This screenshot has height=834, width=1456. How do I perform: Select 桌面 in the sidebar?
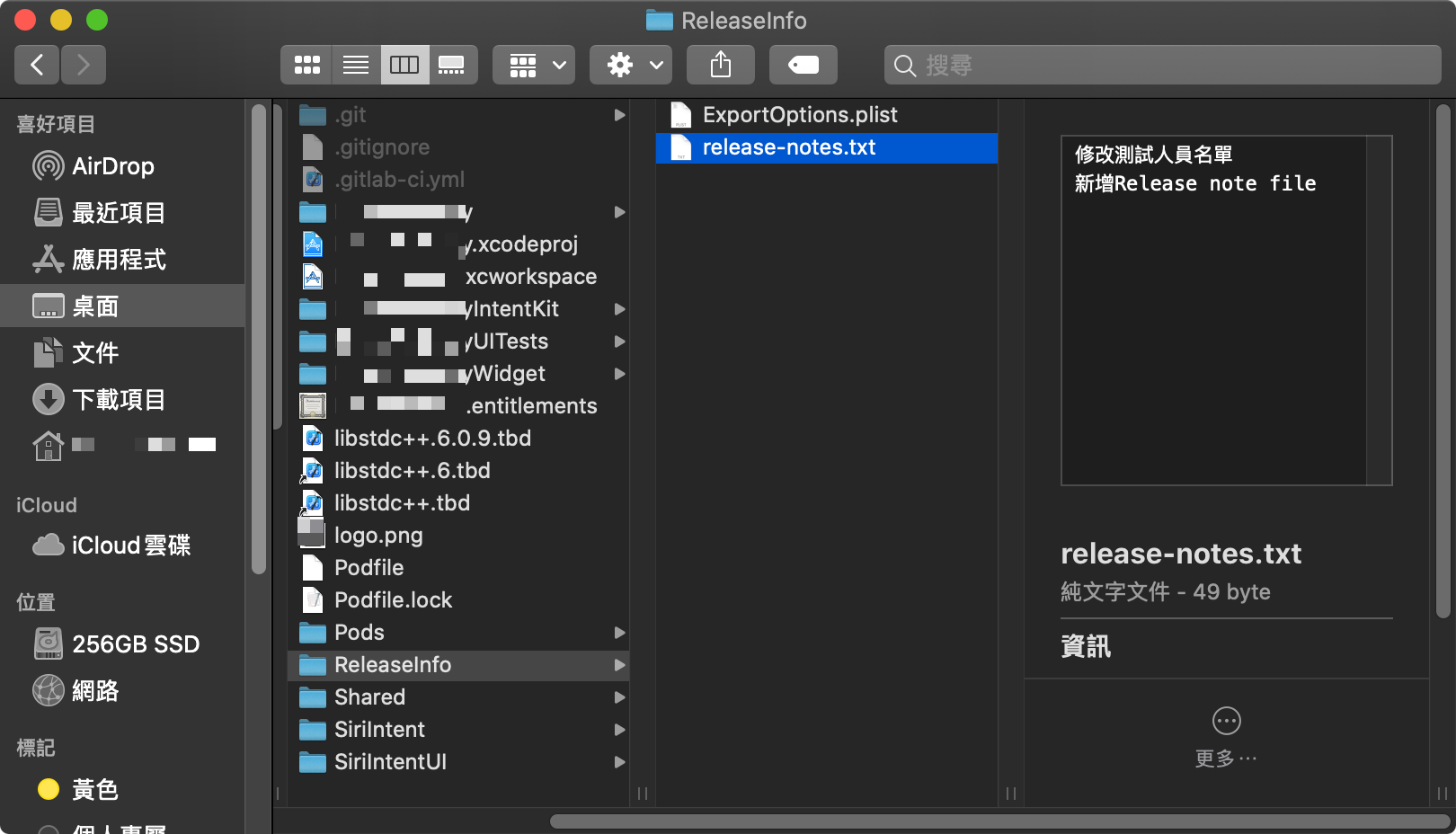(122, 306)
